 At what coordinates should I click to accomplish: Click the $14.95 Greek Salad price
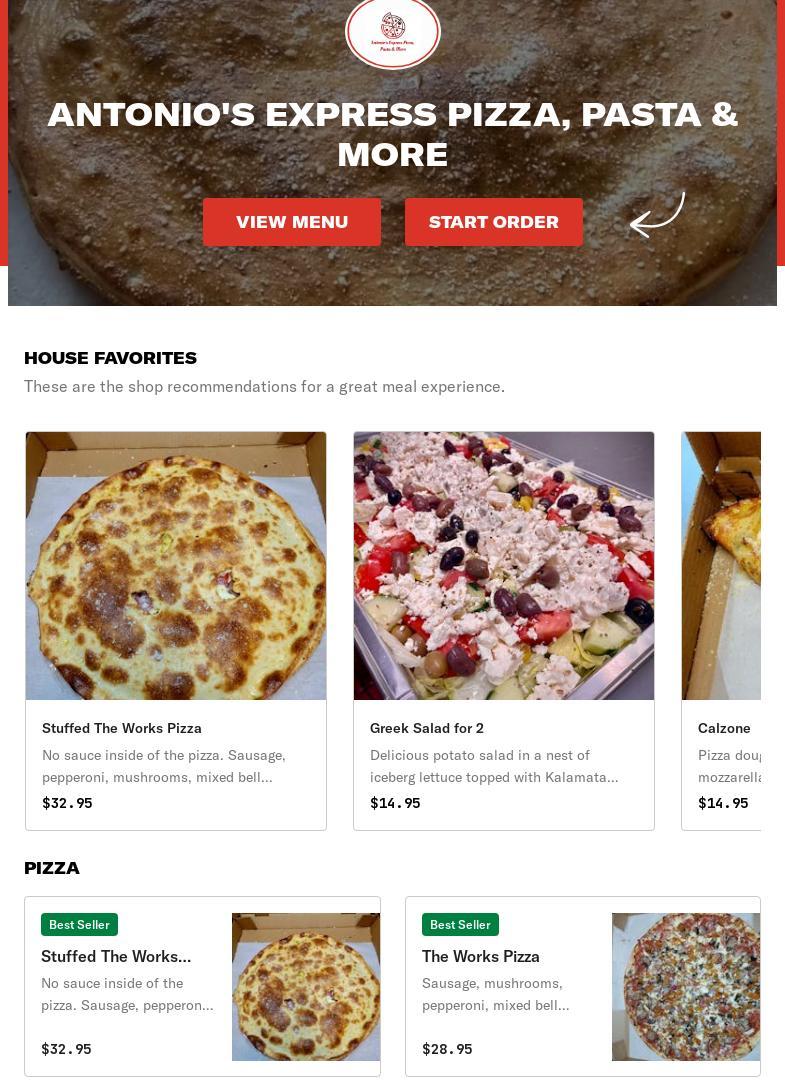point(395,803)
